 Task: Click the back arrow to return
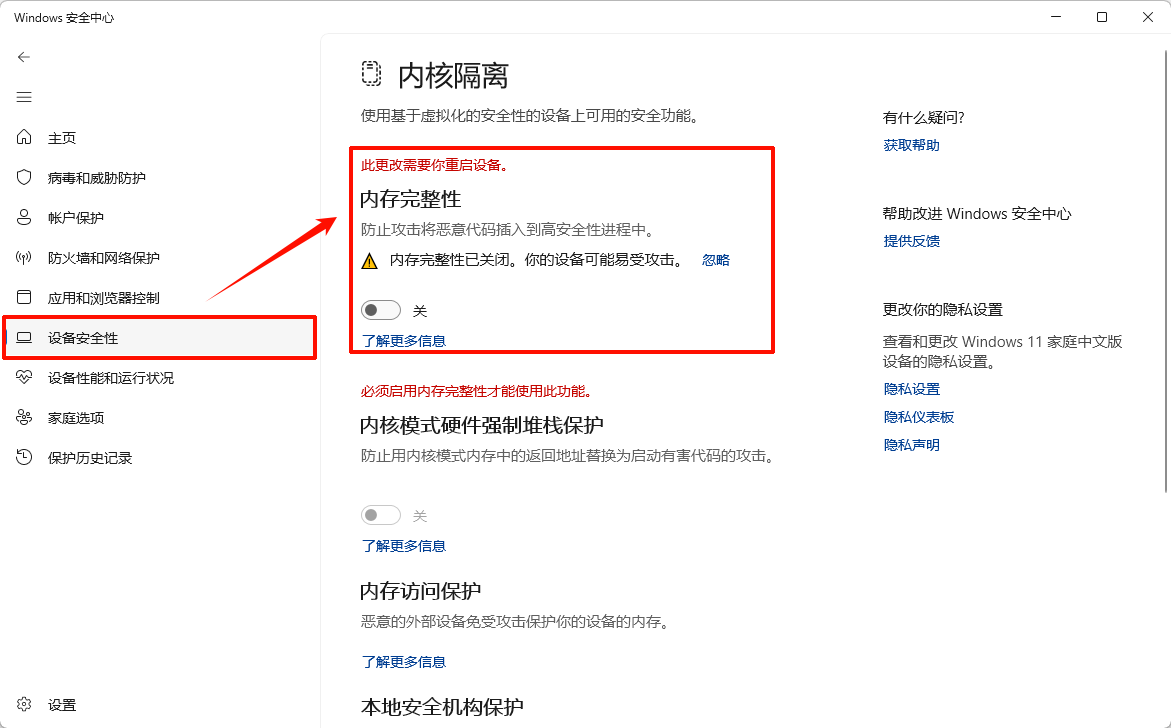23,57
